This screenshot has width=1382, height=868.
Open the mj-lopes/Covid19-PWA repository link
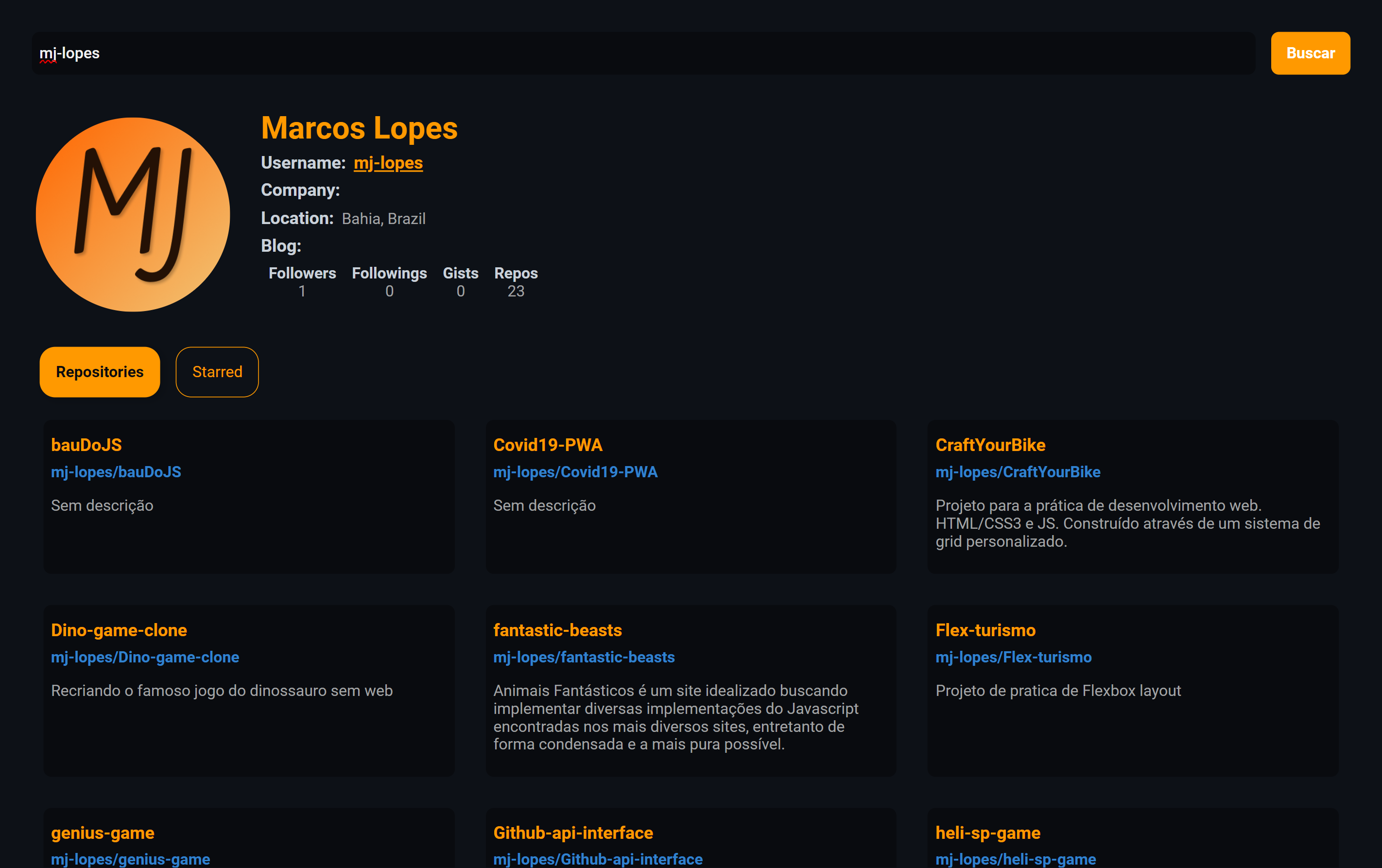[575, 472]
